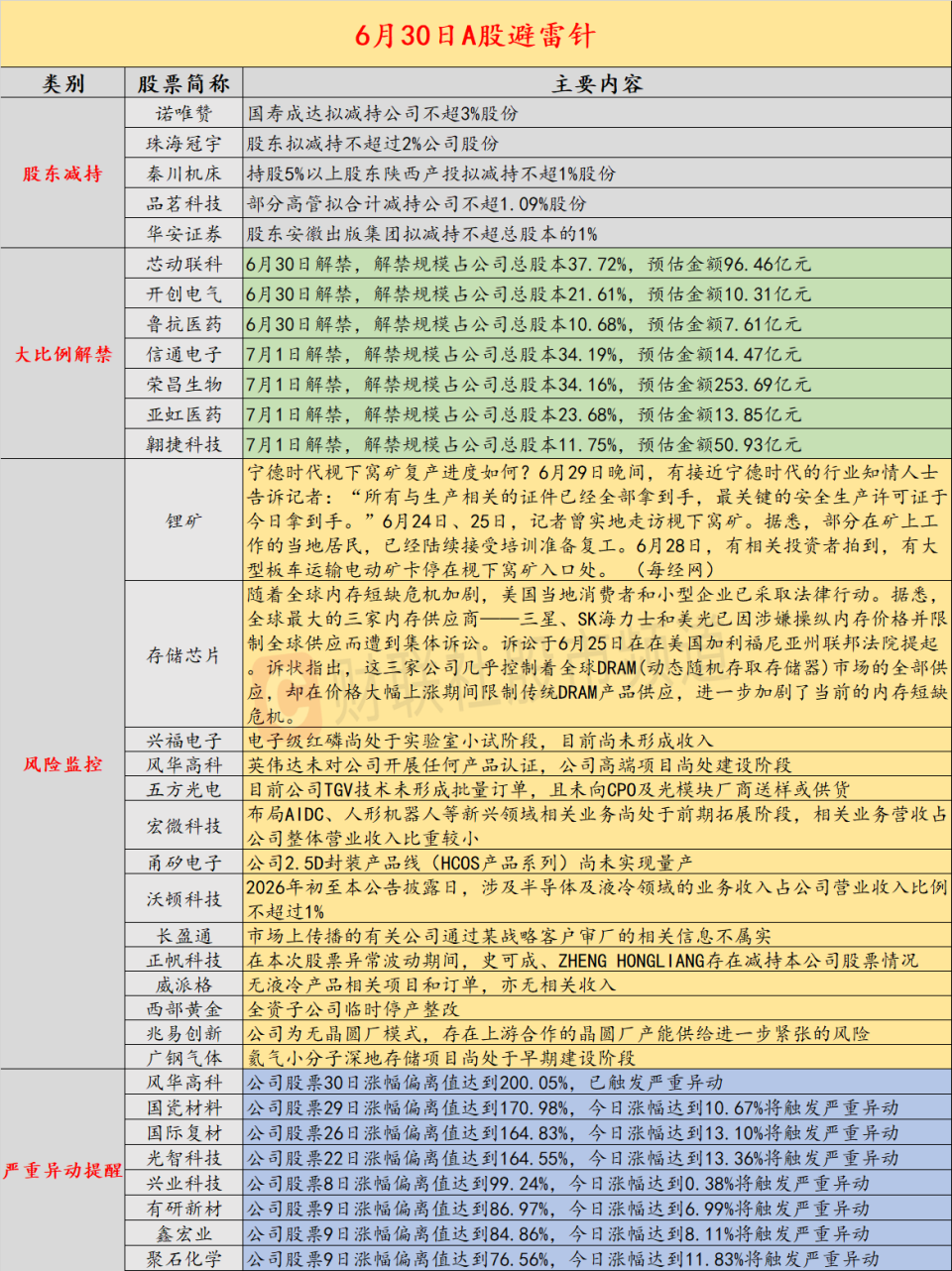952x1271 pixels.
Task: Click "股东安徽出版集团拟减持不超总股本的1%"
Action: [421, 234]
